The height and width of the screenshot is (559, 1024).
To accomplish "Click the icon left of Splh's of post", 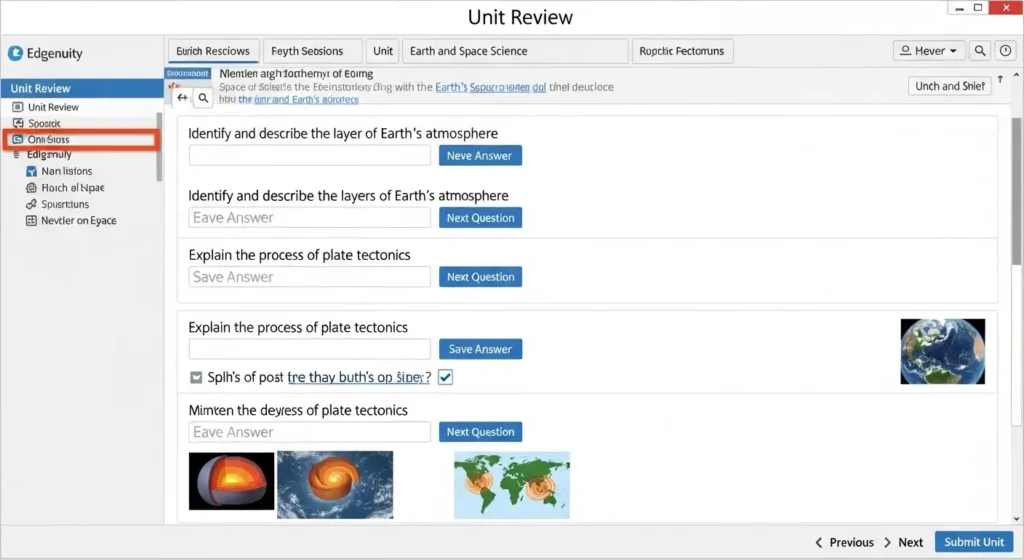I will [x=196, y=377].
